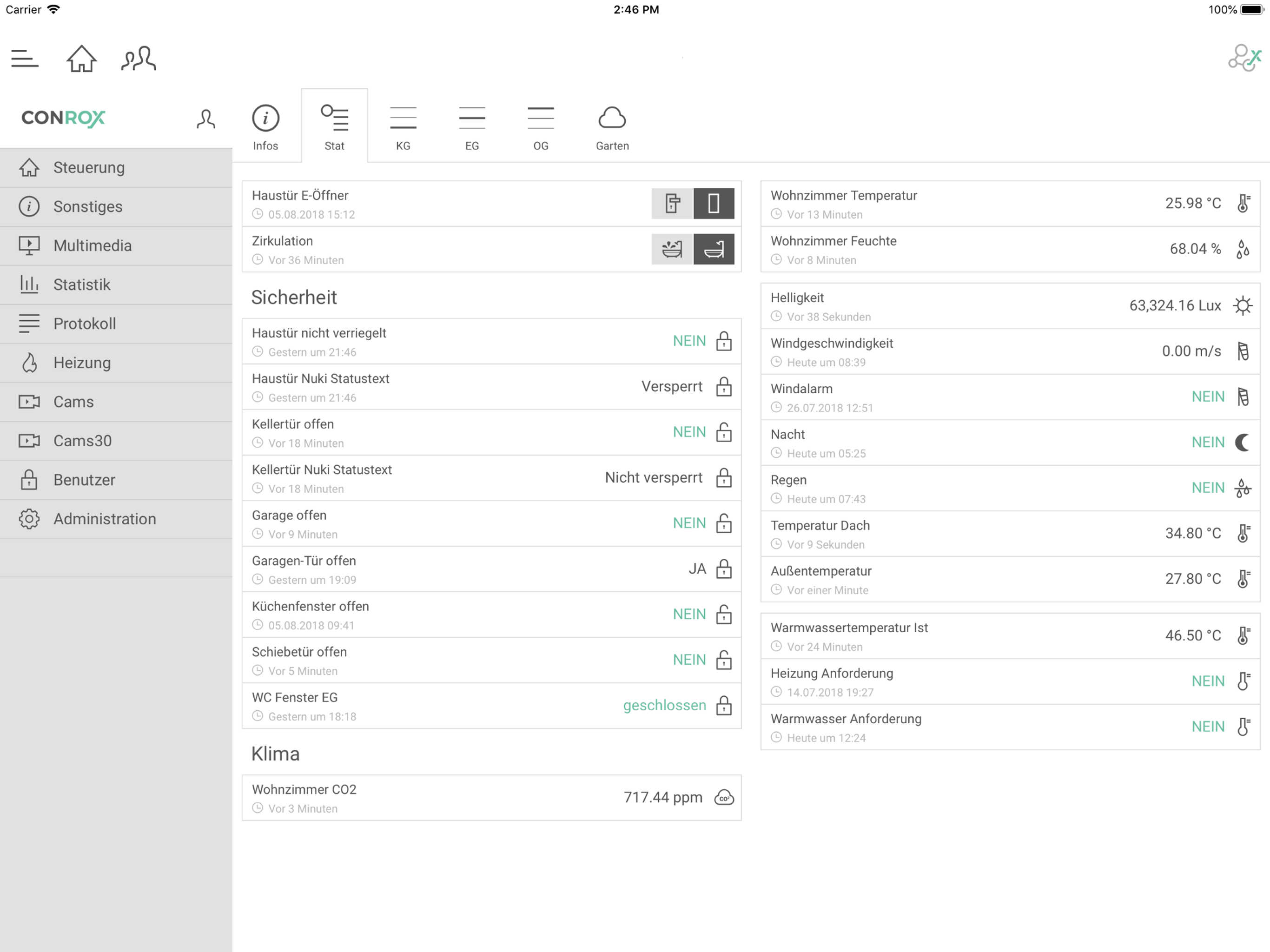
Task: Click thermometer icon for Heizung Anforderung
Action: pyautogui.click(x=1243, y=681)
